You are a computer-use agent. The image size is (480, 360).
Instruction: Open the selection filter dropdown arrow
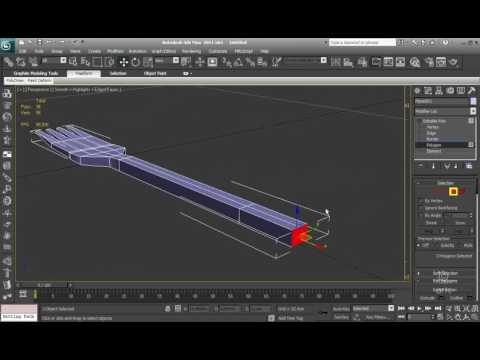(x=63, y=60)
